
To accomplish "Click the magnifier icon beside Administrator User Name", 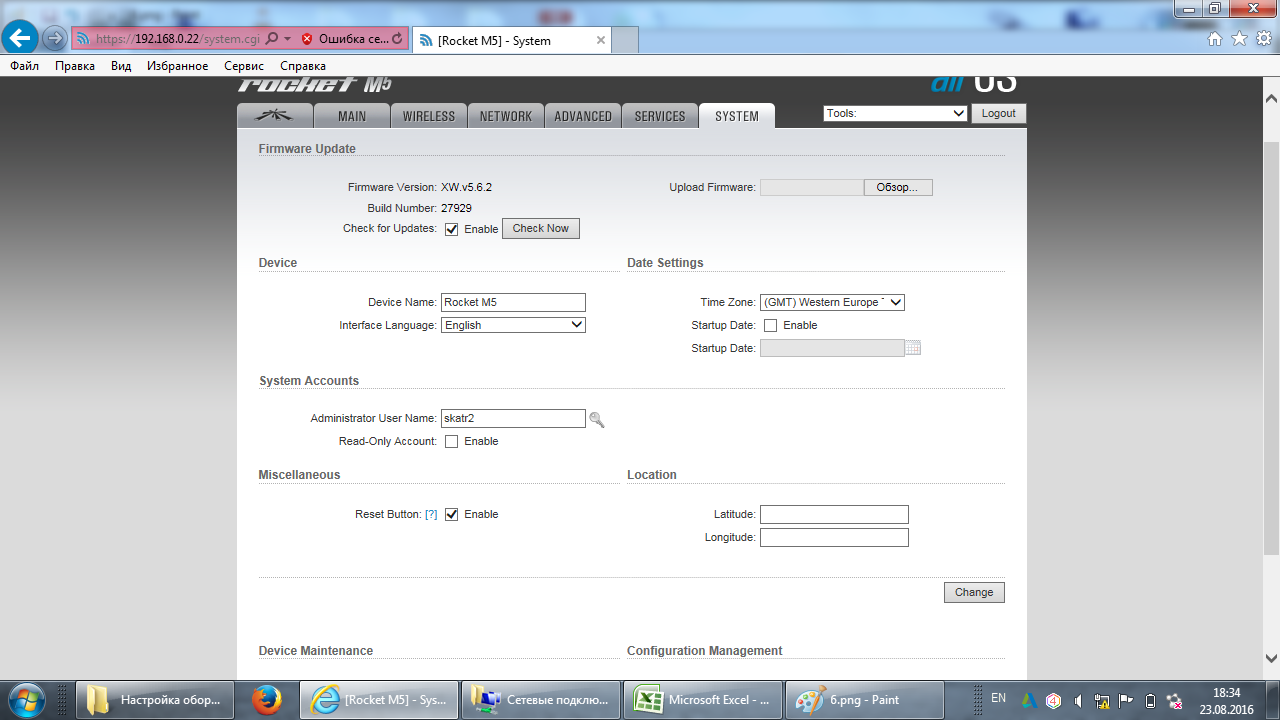I will [597, 420].
